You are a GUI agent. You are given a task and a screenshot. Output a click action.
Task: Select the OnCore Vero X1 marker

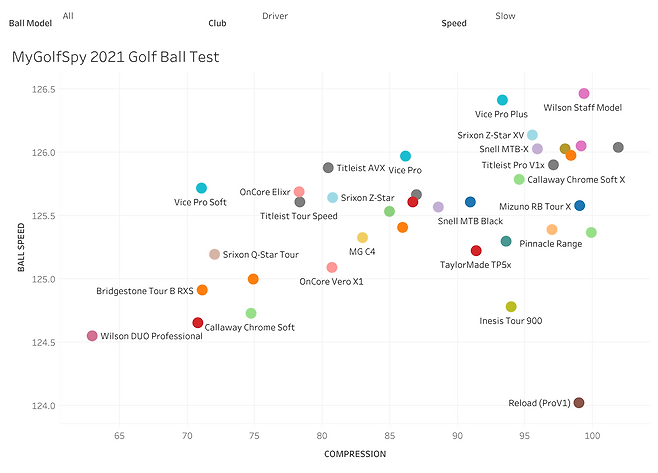[x=332, y=267]
